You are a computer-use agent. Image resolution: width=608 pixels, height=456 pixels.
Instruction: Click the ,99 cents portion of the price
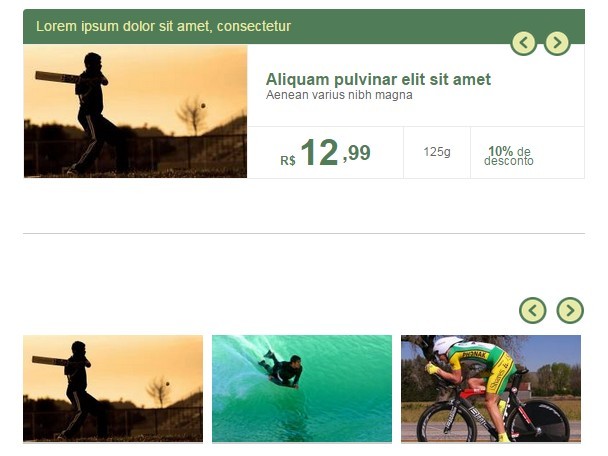pos(357,153)
